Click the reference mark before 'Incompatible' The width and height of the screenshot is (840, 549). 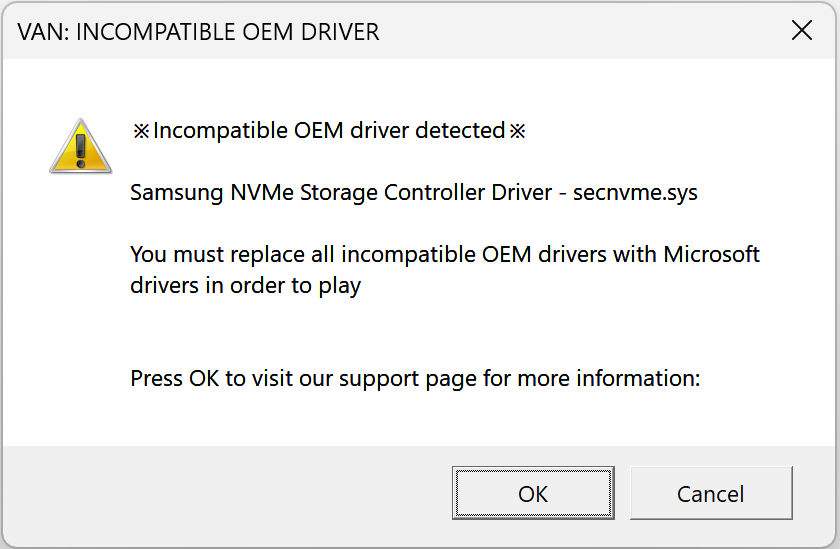tap(141, 131)
